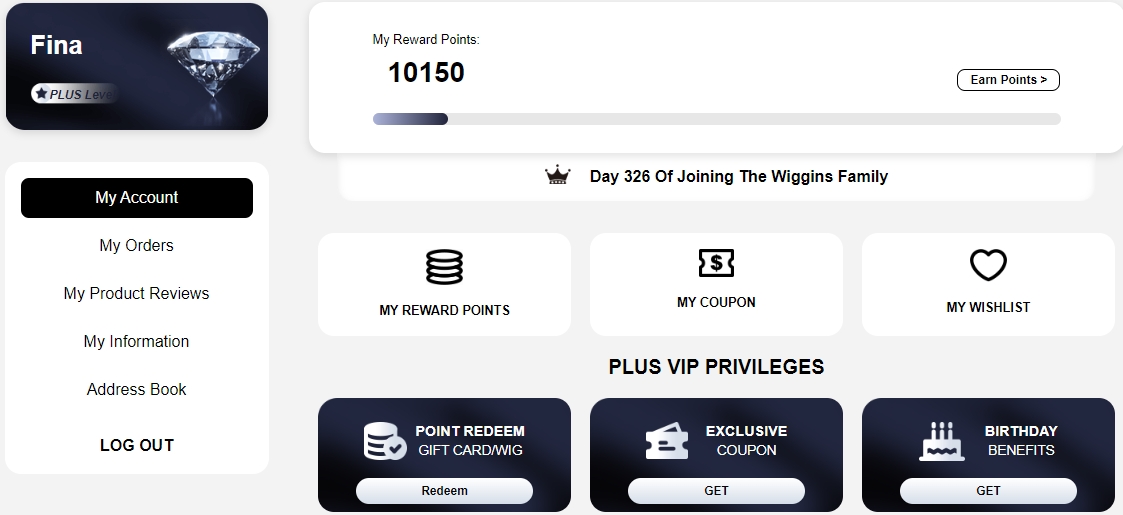Click Redeem under Point Redeem
The image size is (1123, 515).
pos(444,491)
